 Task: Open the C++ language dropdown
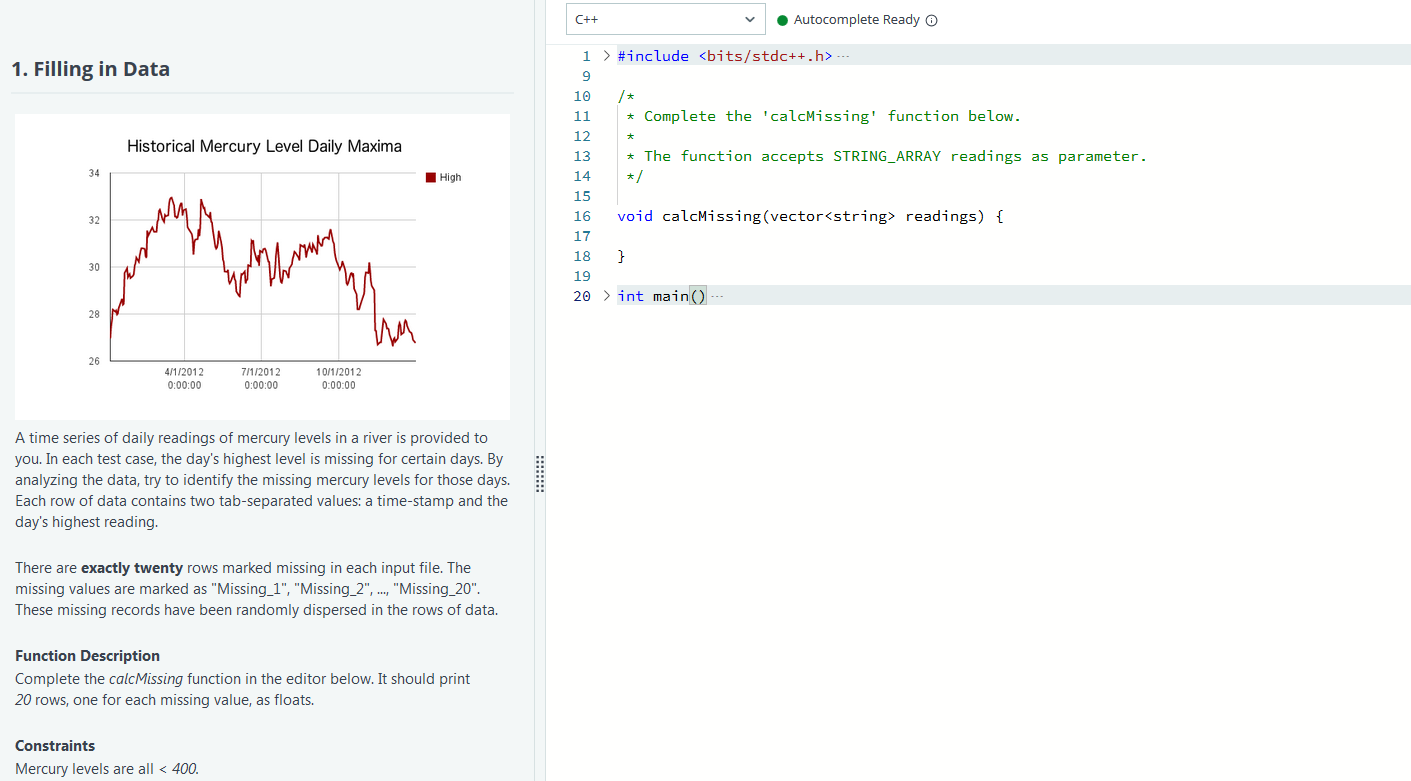point(665,19)
